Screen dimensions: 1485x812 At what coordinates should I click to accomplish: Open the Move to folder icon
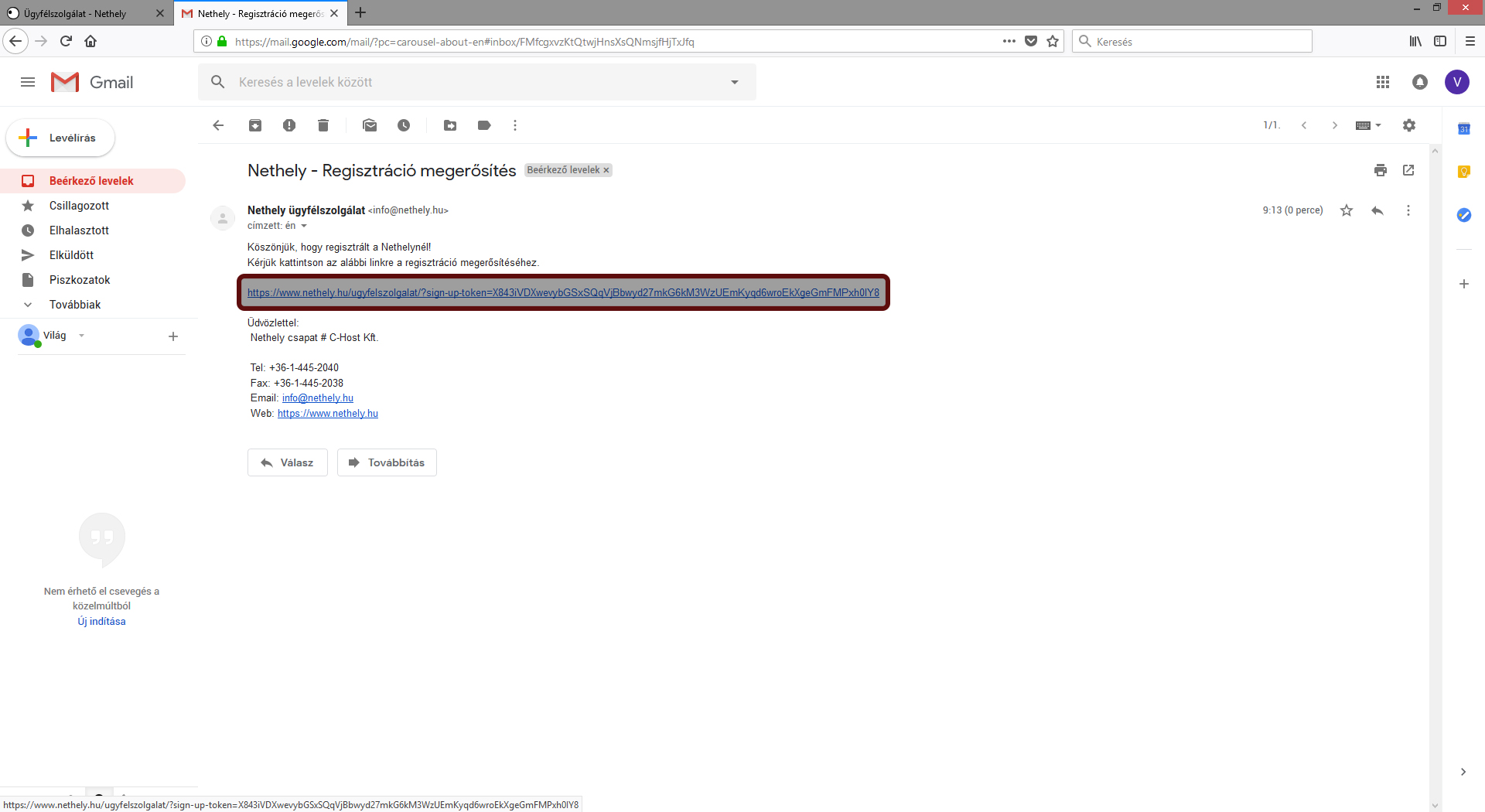(x=450, y=125)
